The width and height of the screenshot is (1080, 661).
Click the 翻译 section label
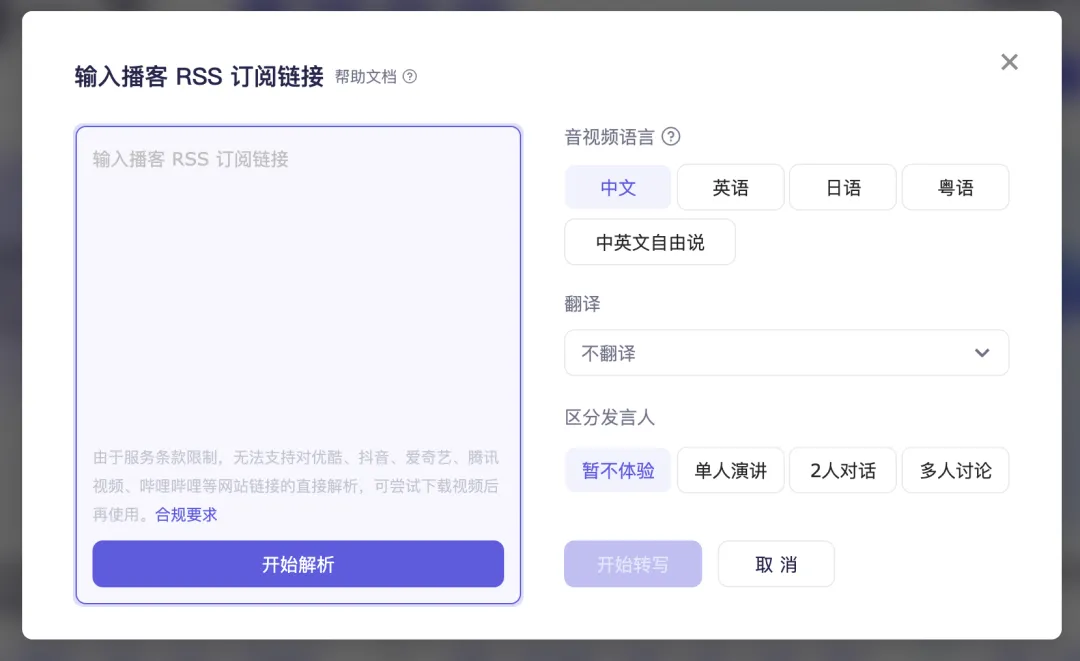click(x=583, y=304)
